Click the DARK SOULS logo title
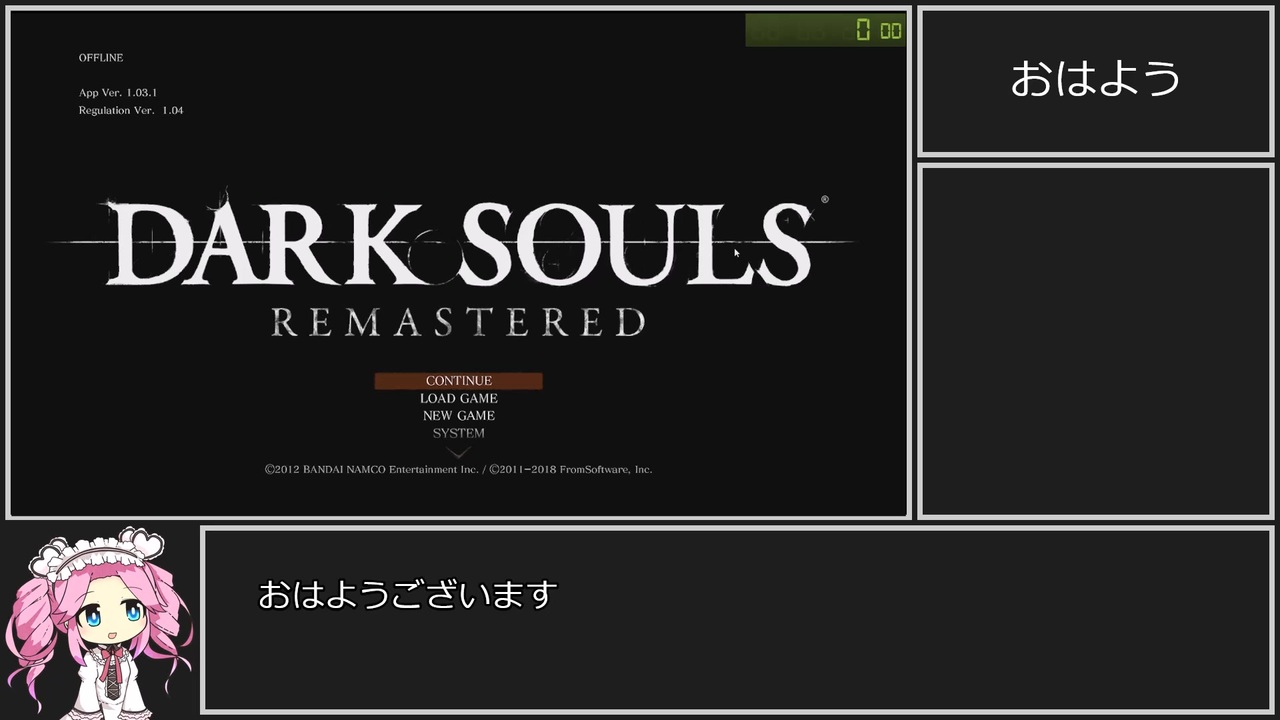Viewport: 1280px width, 720px height. point(458,242)
